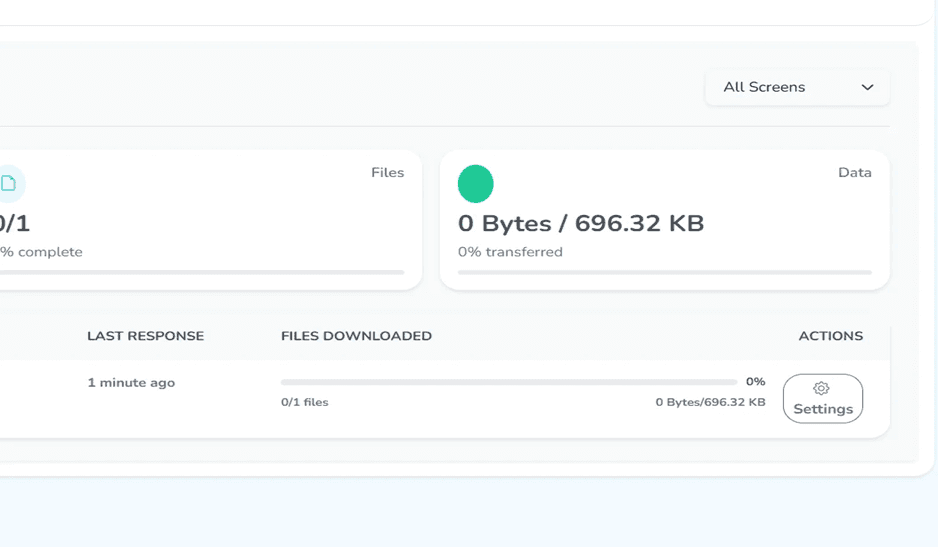This screenshot has width=938, height=547.
Task: Click the '% complete' label in Files card
Action: pos(41,252)
